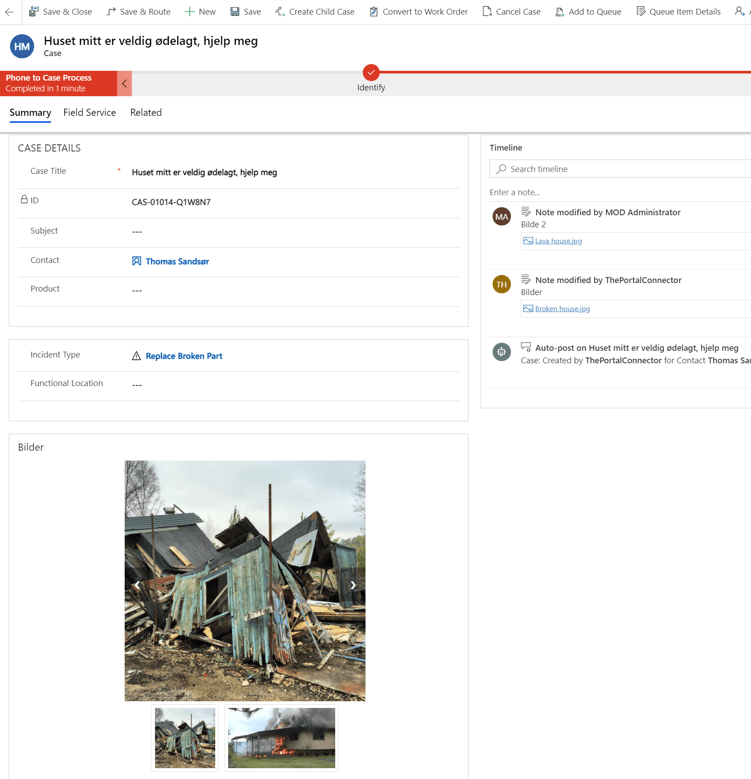Click Create Child Case command

click(x=314, y=12)
